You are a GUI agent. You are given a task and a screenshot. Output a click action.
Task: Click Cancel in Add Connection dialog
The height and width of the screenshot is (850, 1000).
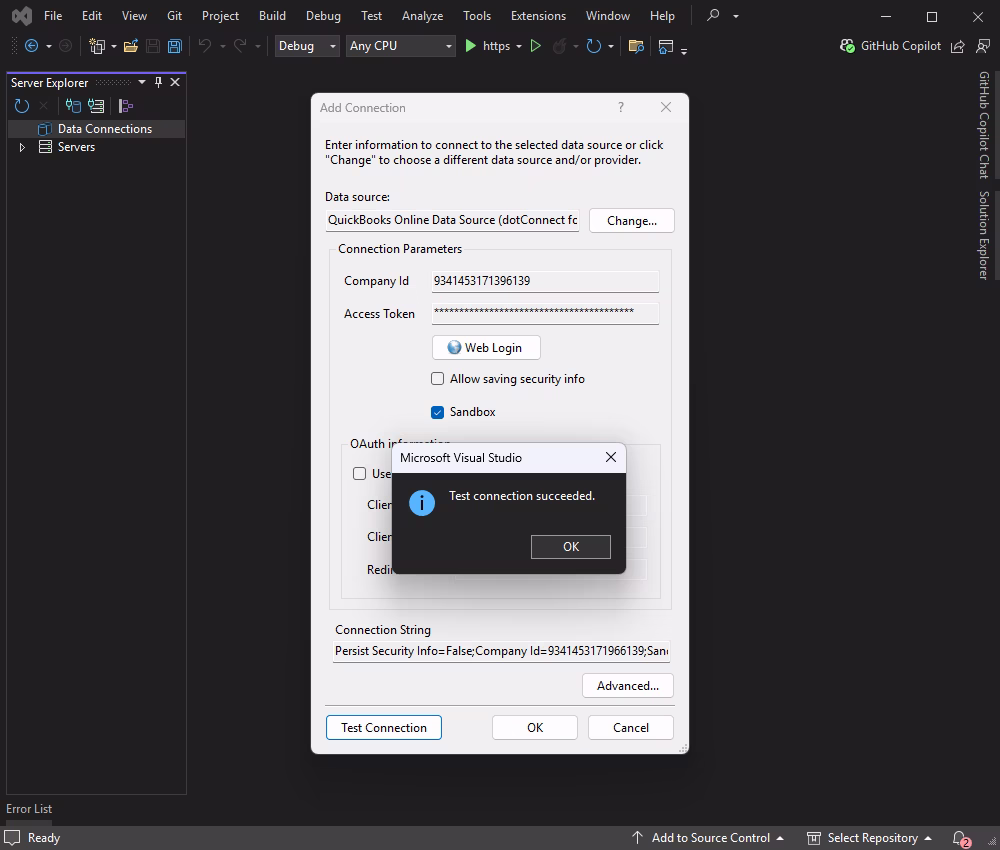coord(631,728)
